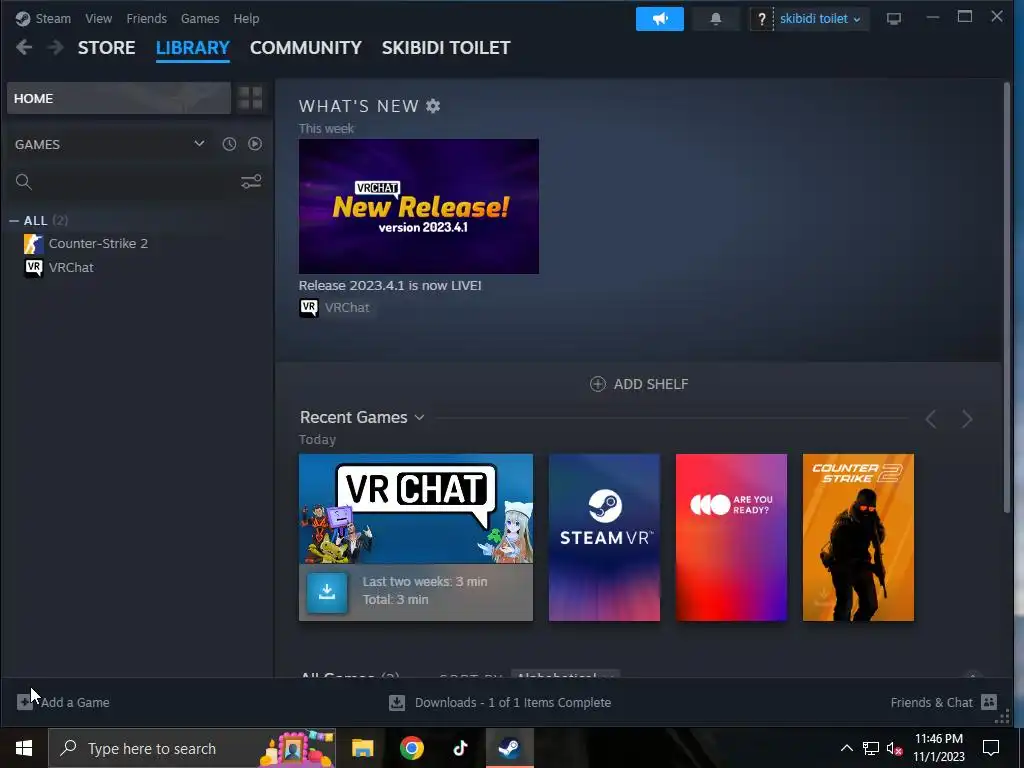This screenshot has width=1024, height=768.
Task: Click the network tray icon
Action: coord(871,748)
